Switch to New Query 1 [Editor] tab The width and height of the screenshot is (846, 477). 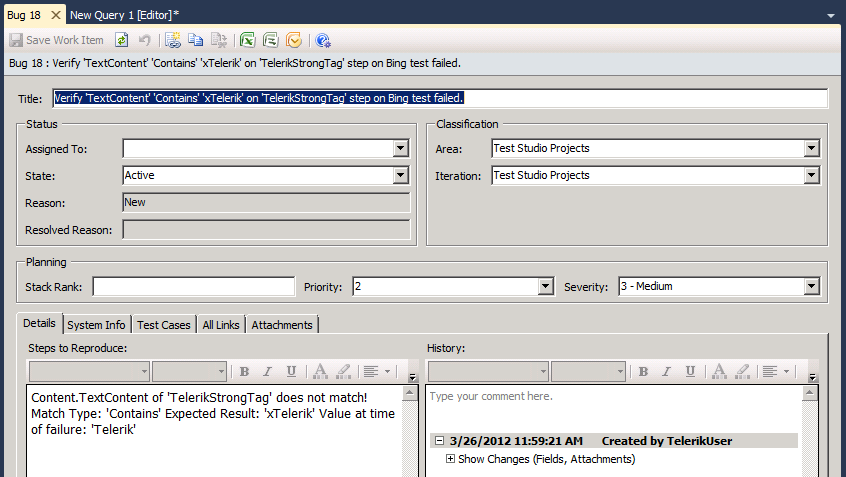(x=125, y=15)
